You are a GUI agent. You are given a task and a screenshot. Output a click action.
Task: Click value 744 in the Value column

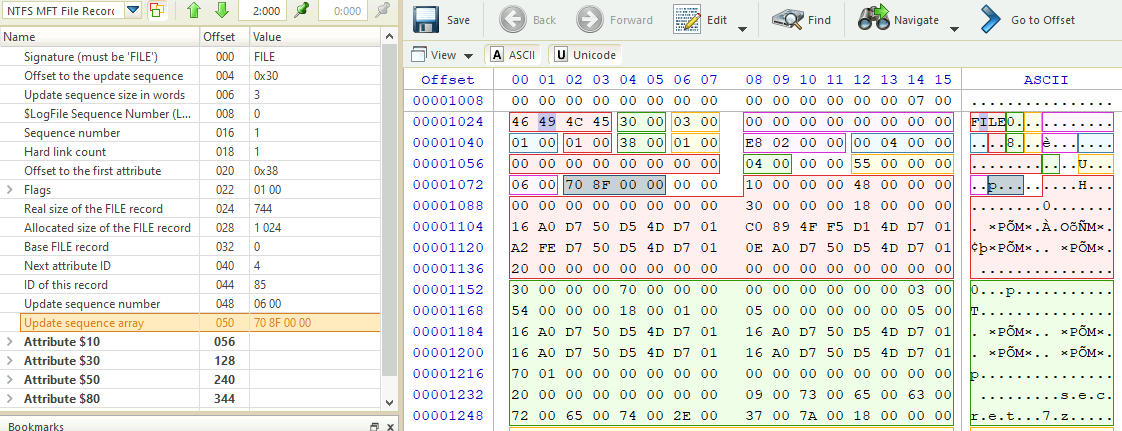(263, 209)
